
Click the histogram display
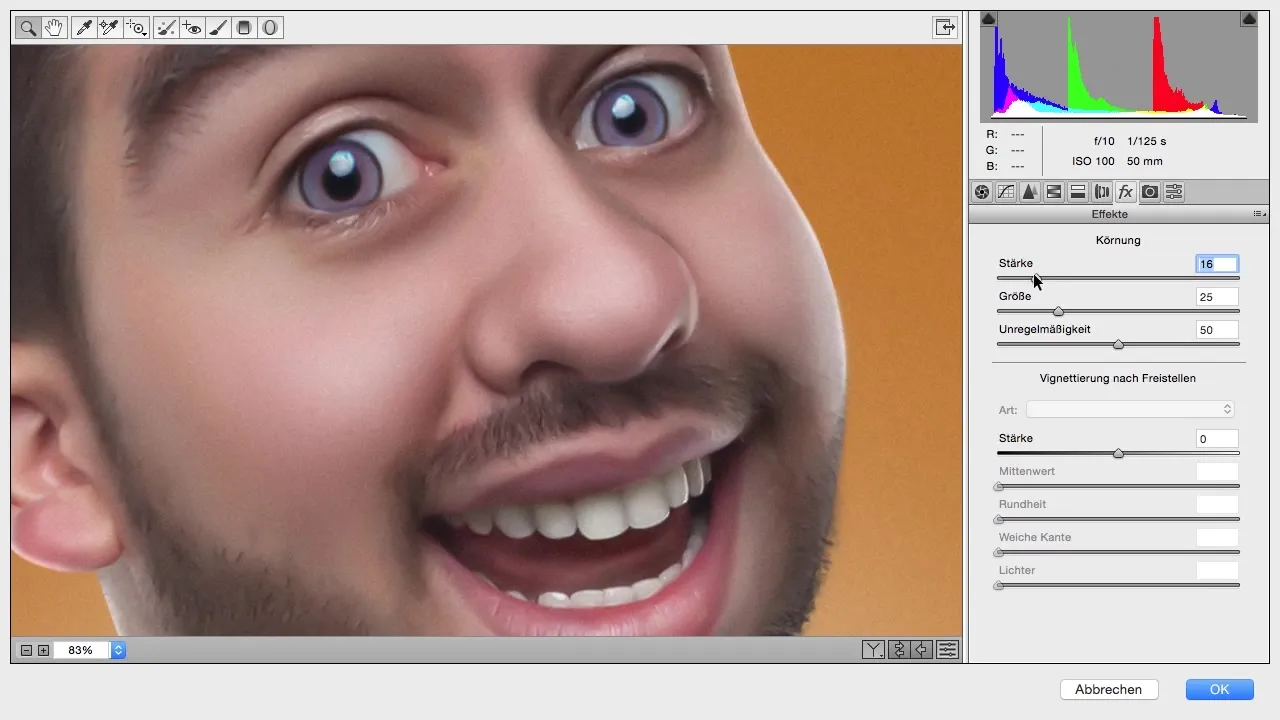coord(1119,66)
